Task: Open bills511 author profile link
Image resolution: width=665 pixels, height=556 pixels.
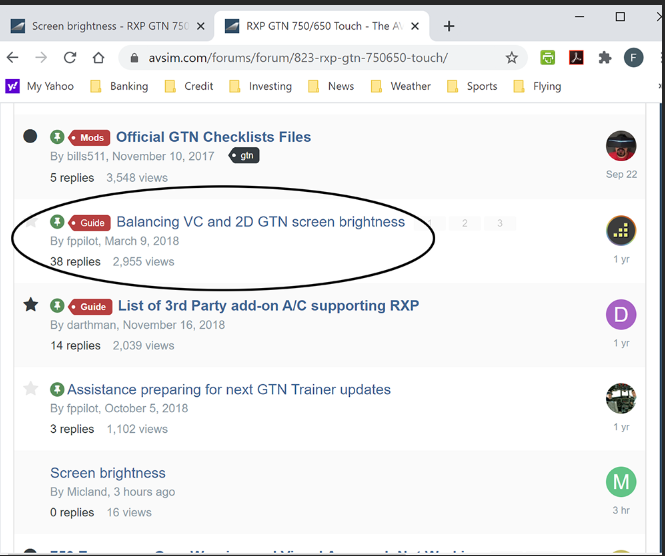Action: pos(85,156)
